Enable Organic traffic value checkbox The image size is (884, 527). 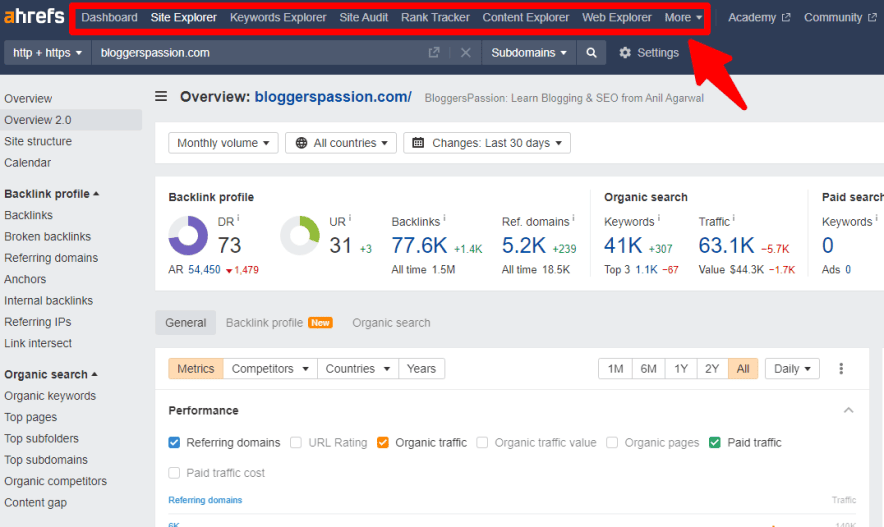tap(482, 442)
